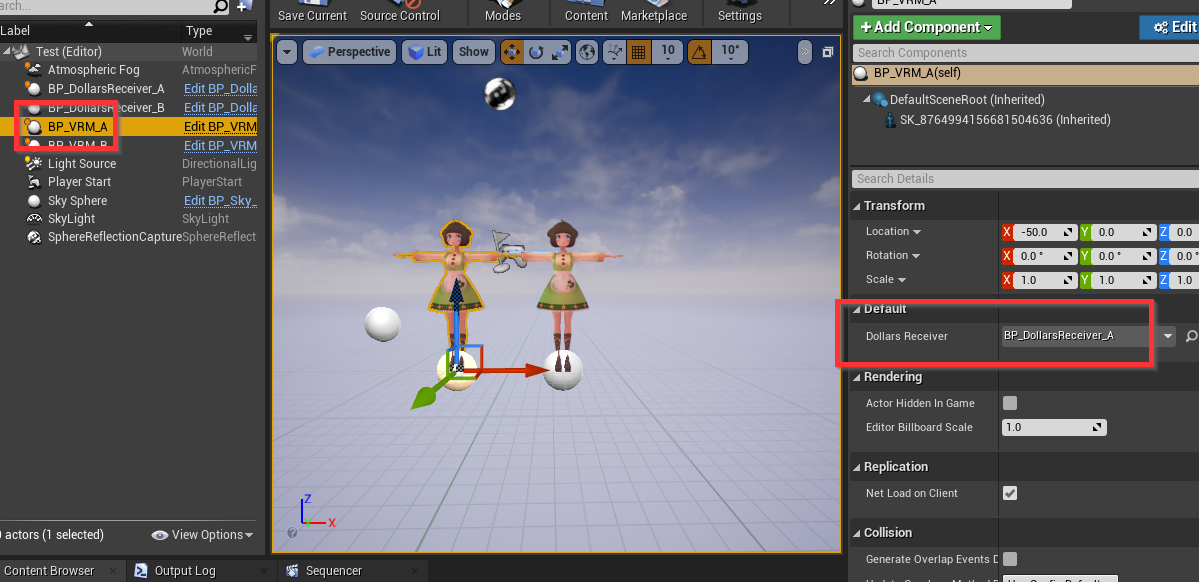Click the green Add Component button
Image resolution: width=1199 pixels, height=582 pixels.
pyautogui.click(x=926, y=27)
